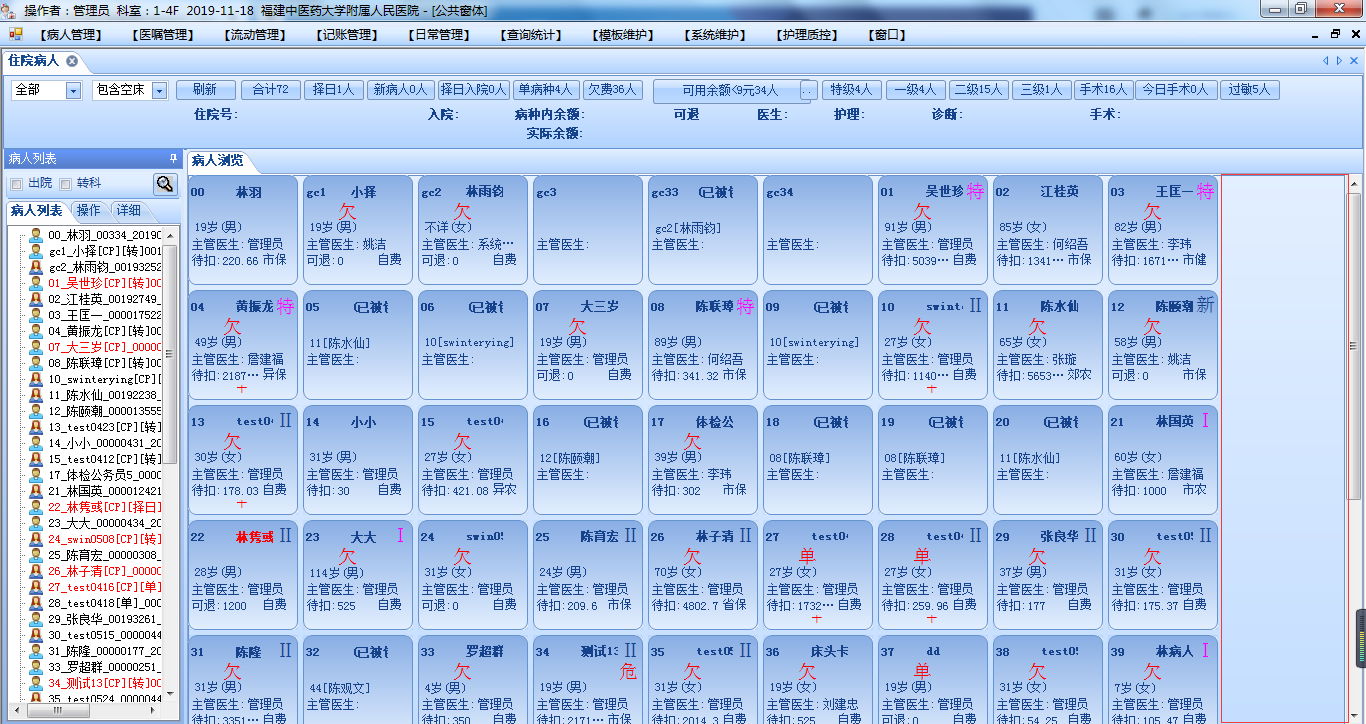The height and width of the screenshot is (724, 1366).
Task: Open the 记账管理 menu
Action: pyautogui.click(x=347, y=35)
